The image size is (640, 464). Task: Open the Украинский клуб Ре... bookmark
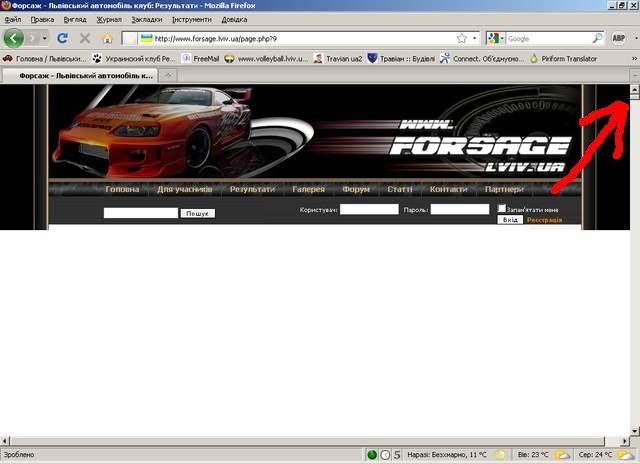click(x=133, y=59)
